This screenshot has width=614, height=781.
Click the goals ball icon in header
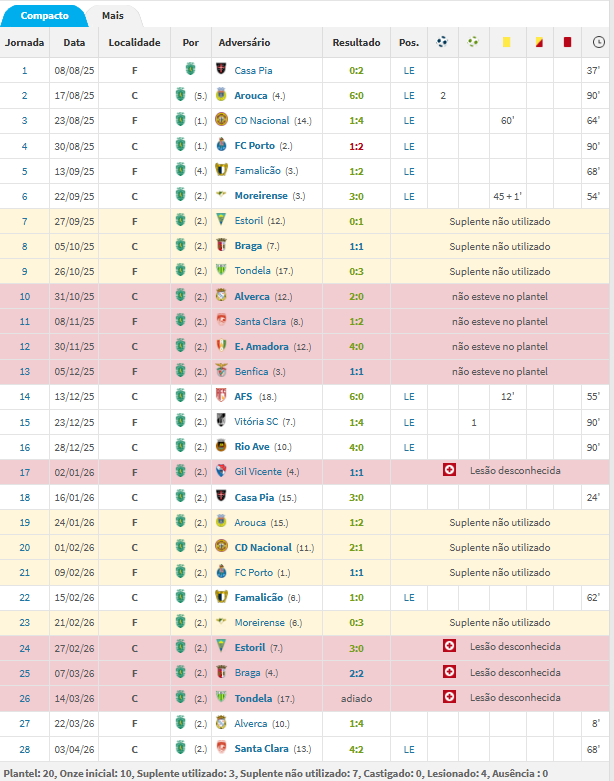442,43
